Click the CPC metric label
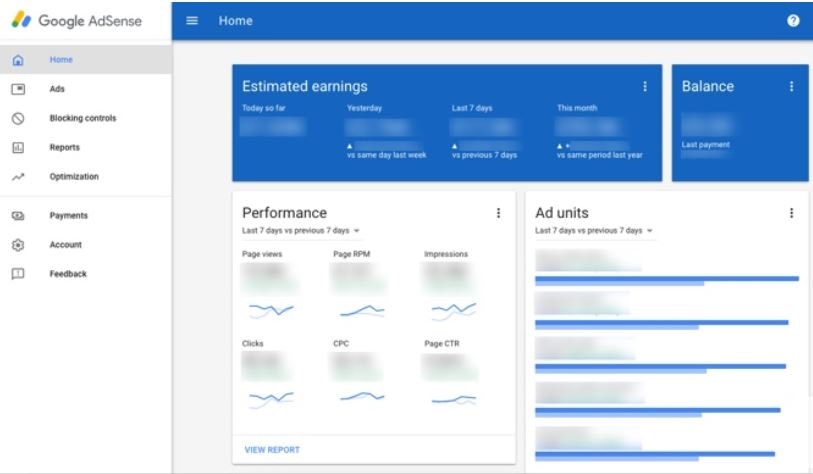813x474 pixels. pos(341,344)
